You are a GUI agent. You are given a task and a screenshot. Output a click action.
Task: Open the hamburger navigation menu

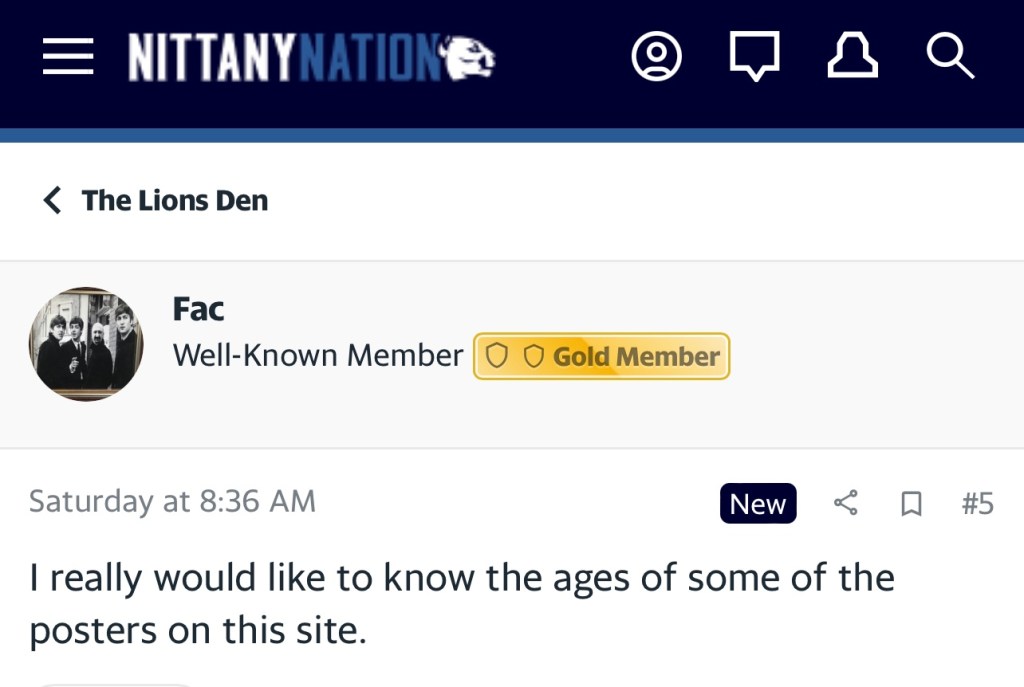pos(67,58)
